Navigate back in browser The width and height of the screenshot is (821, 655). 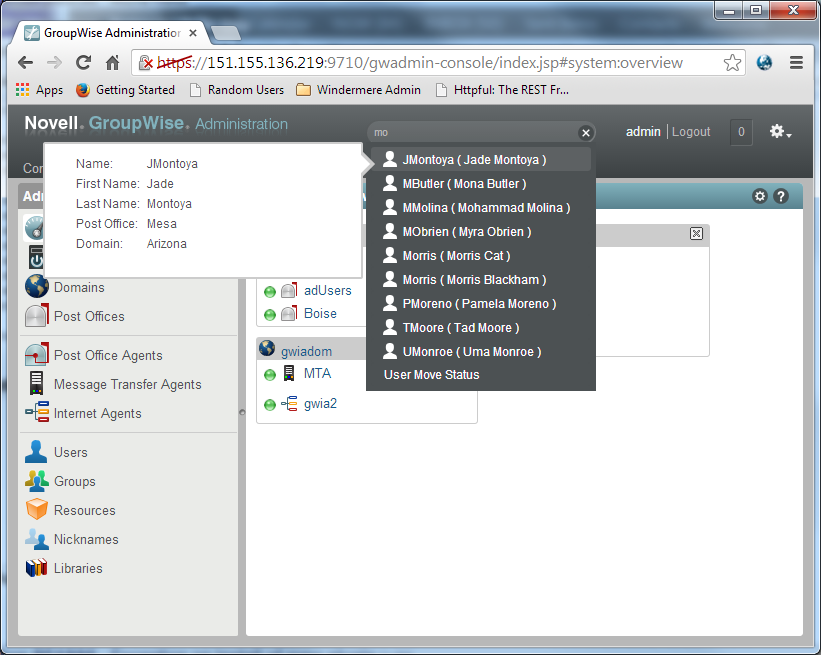[x=25, y=63]
